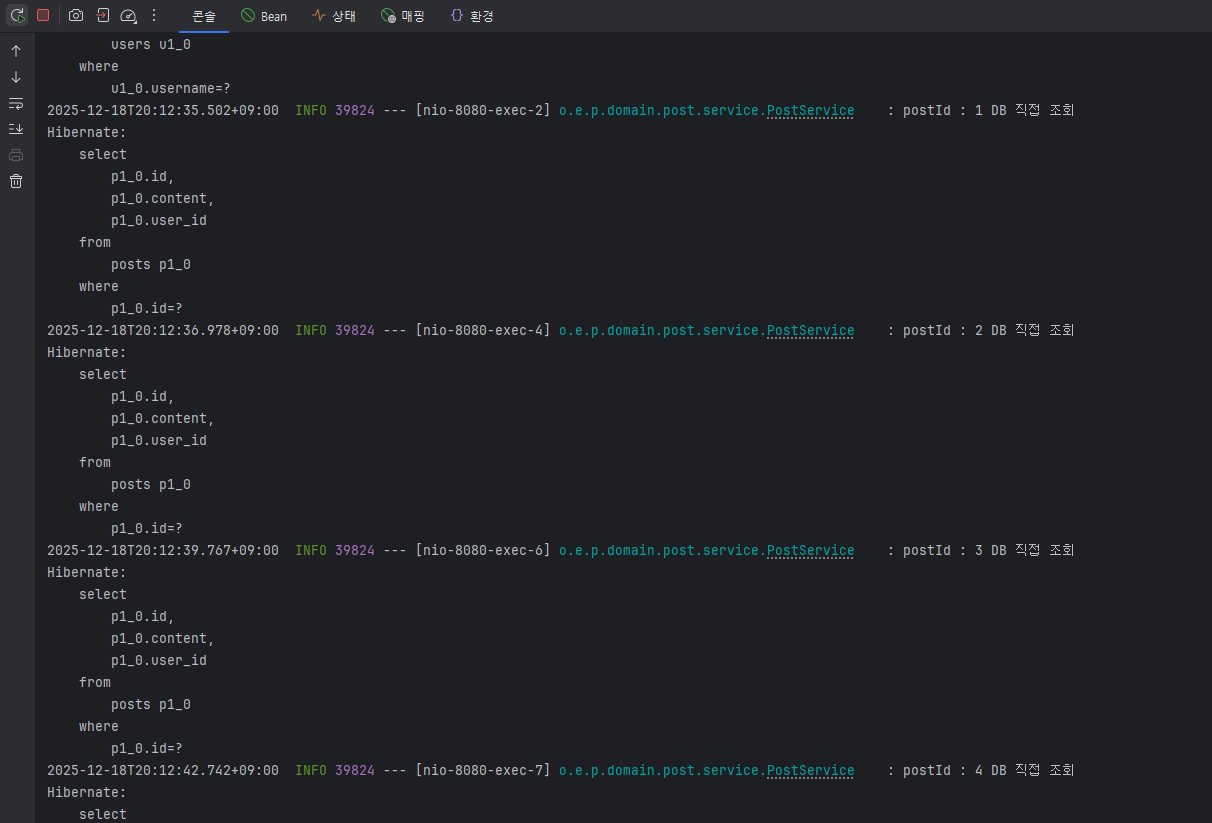The image size is (1212, 823).
Task: Click the message 'postId : 3 DB 직접 조회'
Action: (x=989, y=550)
